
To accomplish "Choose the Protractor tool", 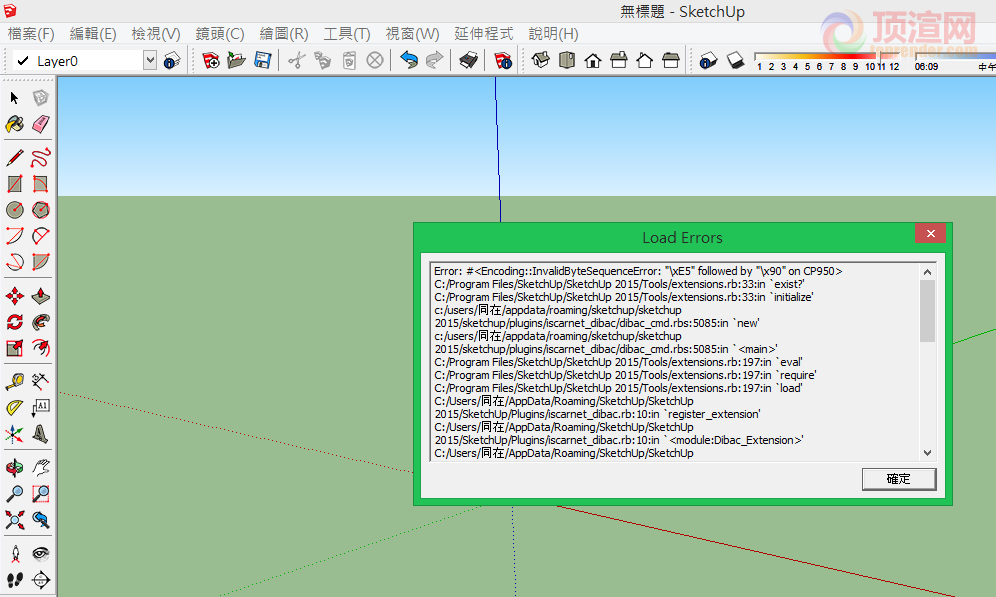I will coord(15,408).
